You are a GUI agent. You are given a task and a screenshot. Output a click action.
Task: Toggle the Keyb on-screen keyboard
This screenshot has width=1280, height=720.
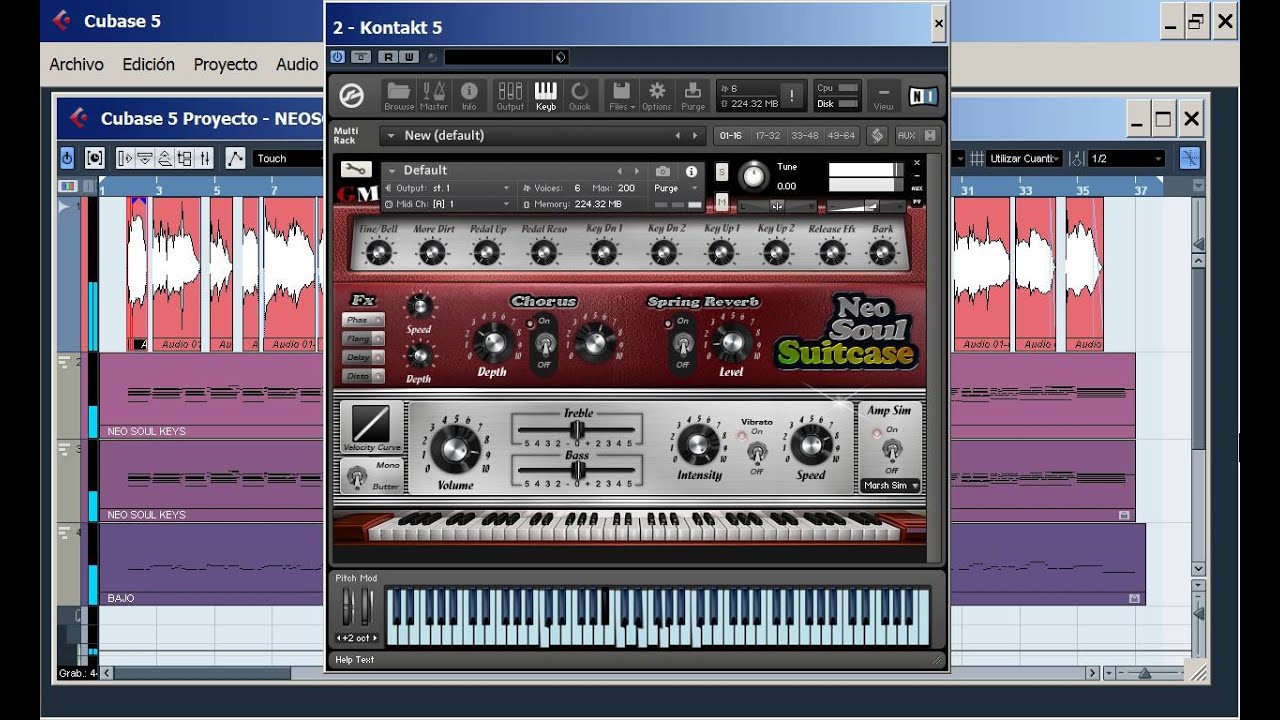(546, 96)
